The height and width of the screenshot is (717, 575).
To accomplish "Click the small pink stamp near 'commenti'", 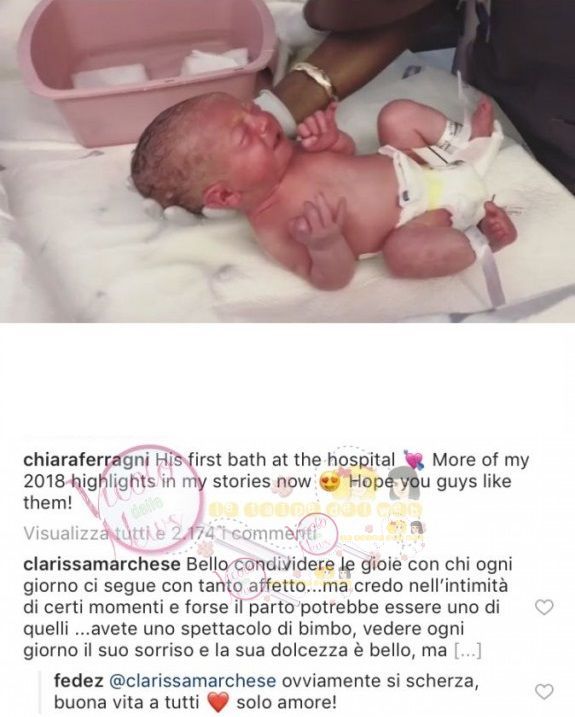I will point(317,533).
